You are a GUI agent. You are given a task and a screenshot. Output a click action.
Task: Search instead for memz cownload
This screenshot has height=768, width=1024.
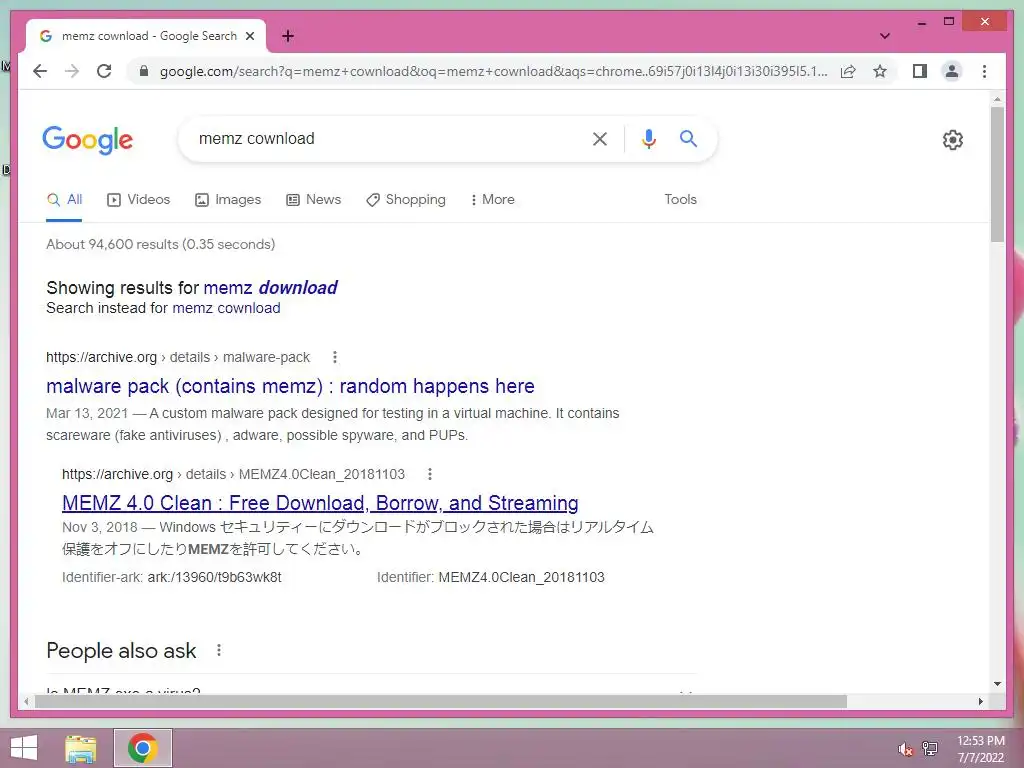pos(226,308)
